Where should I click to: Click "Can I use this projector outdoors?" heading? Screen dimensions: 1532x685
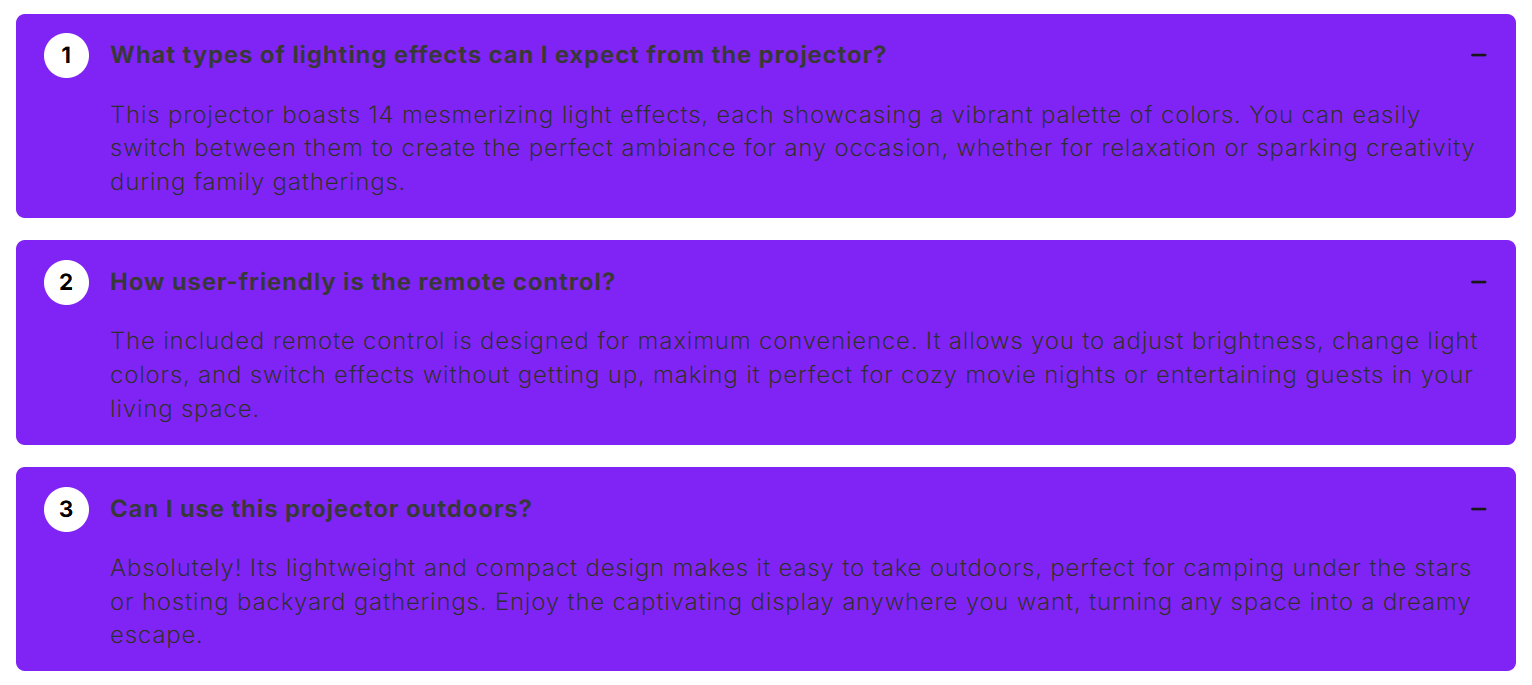[320, 509]
